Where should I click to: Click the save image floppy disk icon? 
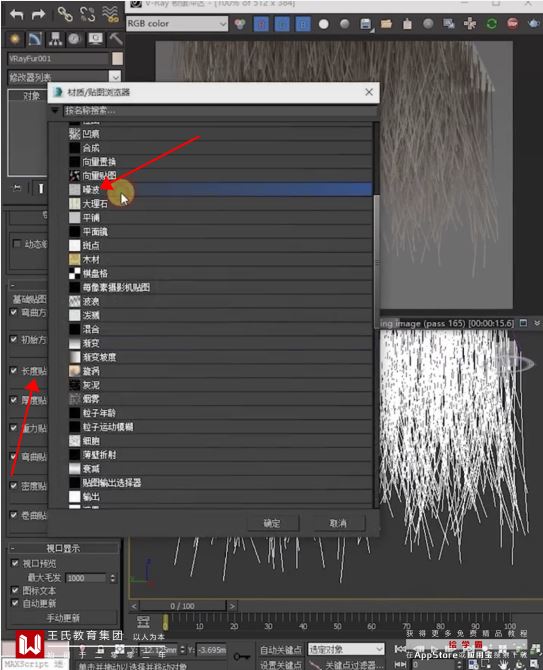click(x=366, y=24)
